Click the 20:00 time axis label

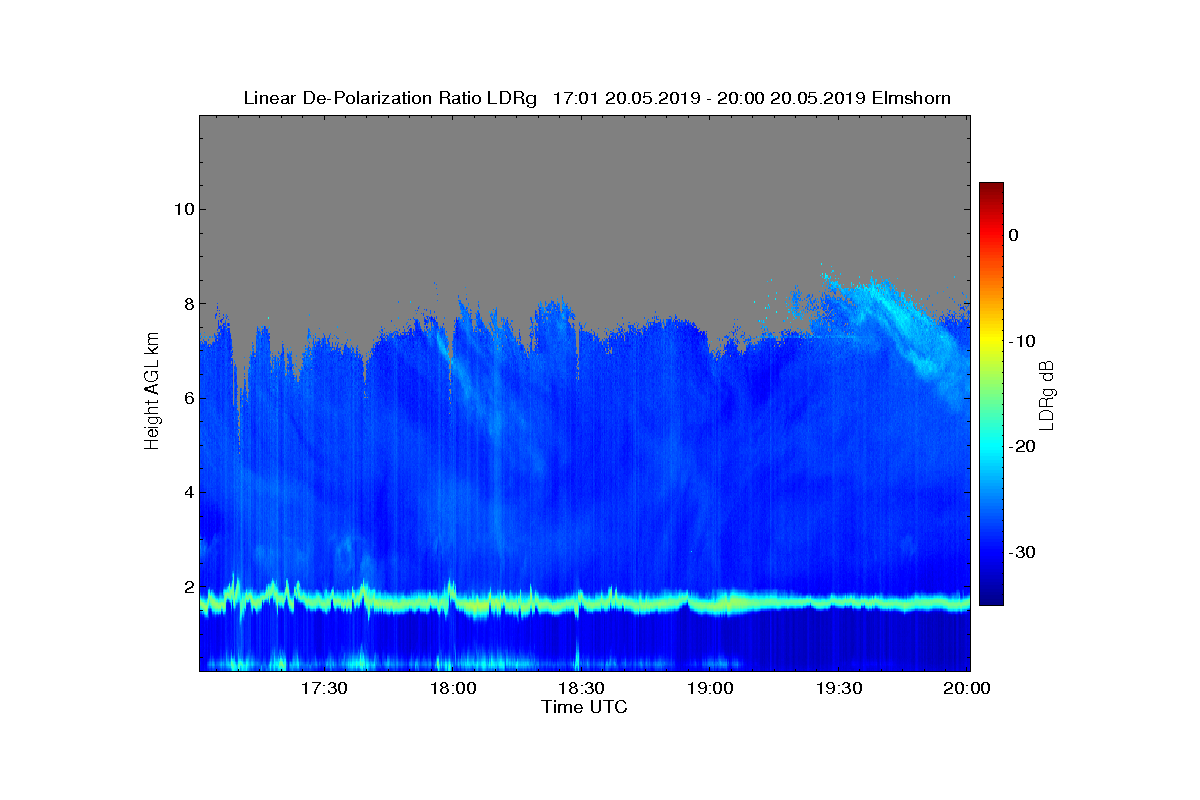tap(968, 689)
